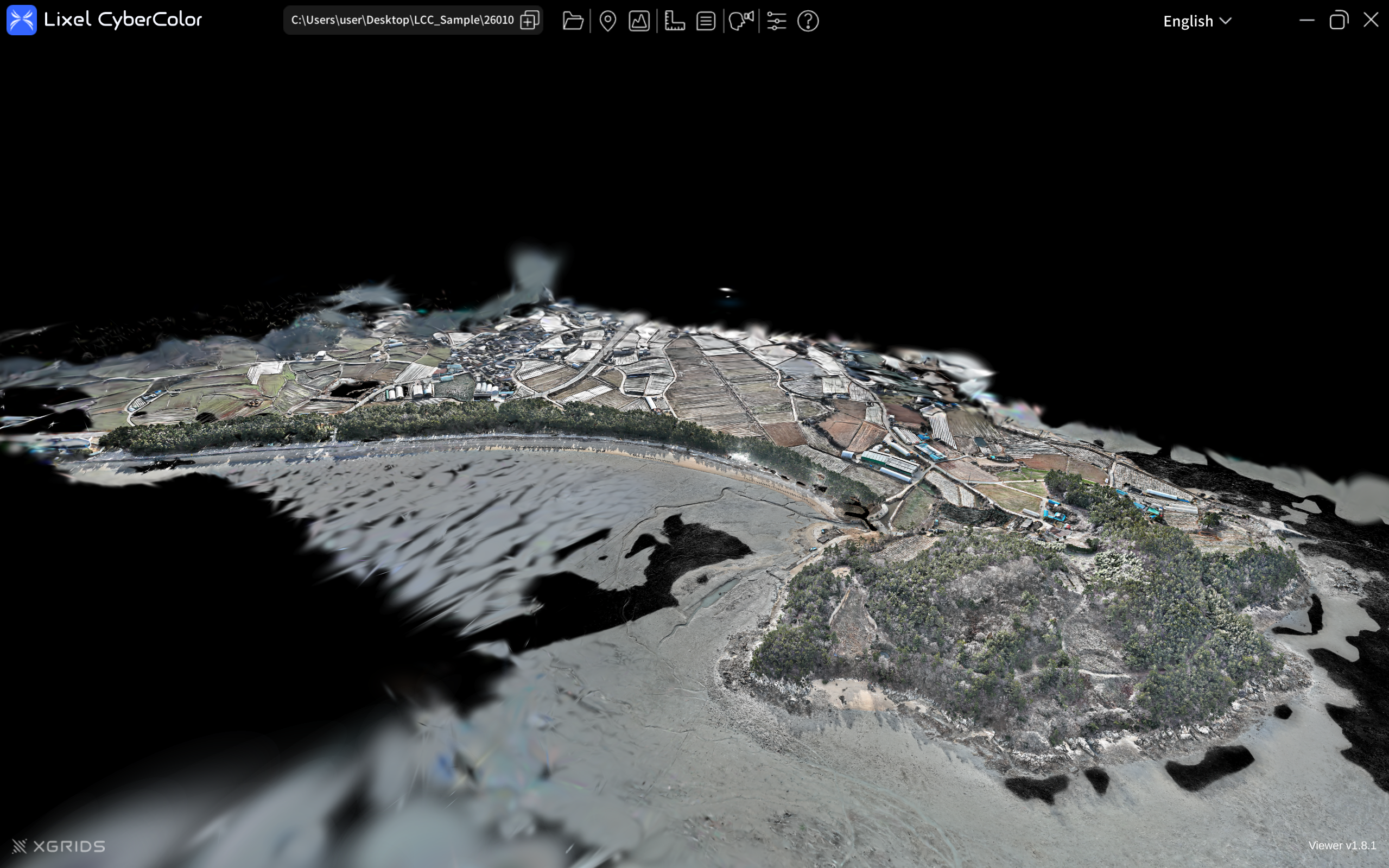Click the LCC_Sample file path field
1389x868 pixels.
pos(402,20)
